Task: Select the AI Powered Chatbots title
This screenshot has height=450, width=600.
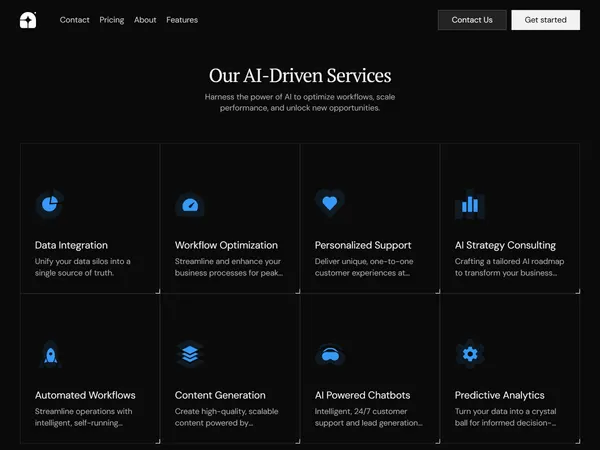Action: click(362, 395)
